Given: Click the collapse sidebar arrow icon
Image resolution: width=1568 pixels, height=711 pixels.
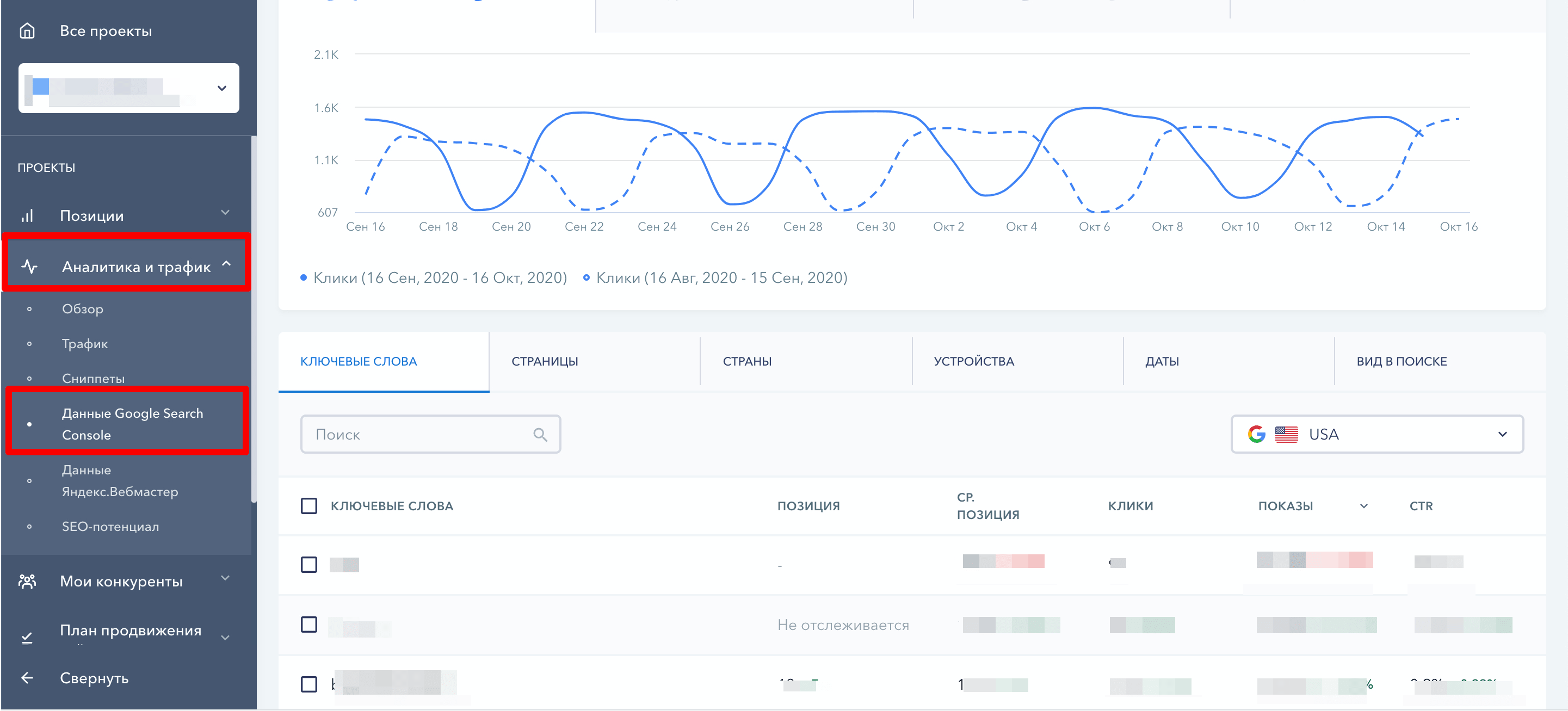Looking at the screenshot, I should tap(27, 676).
